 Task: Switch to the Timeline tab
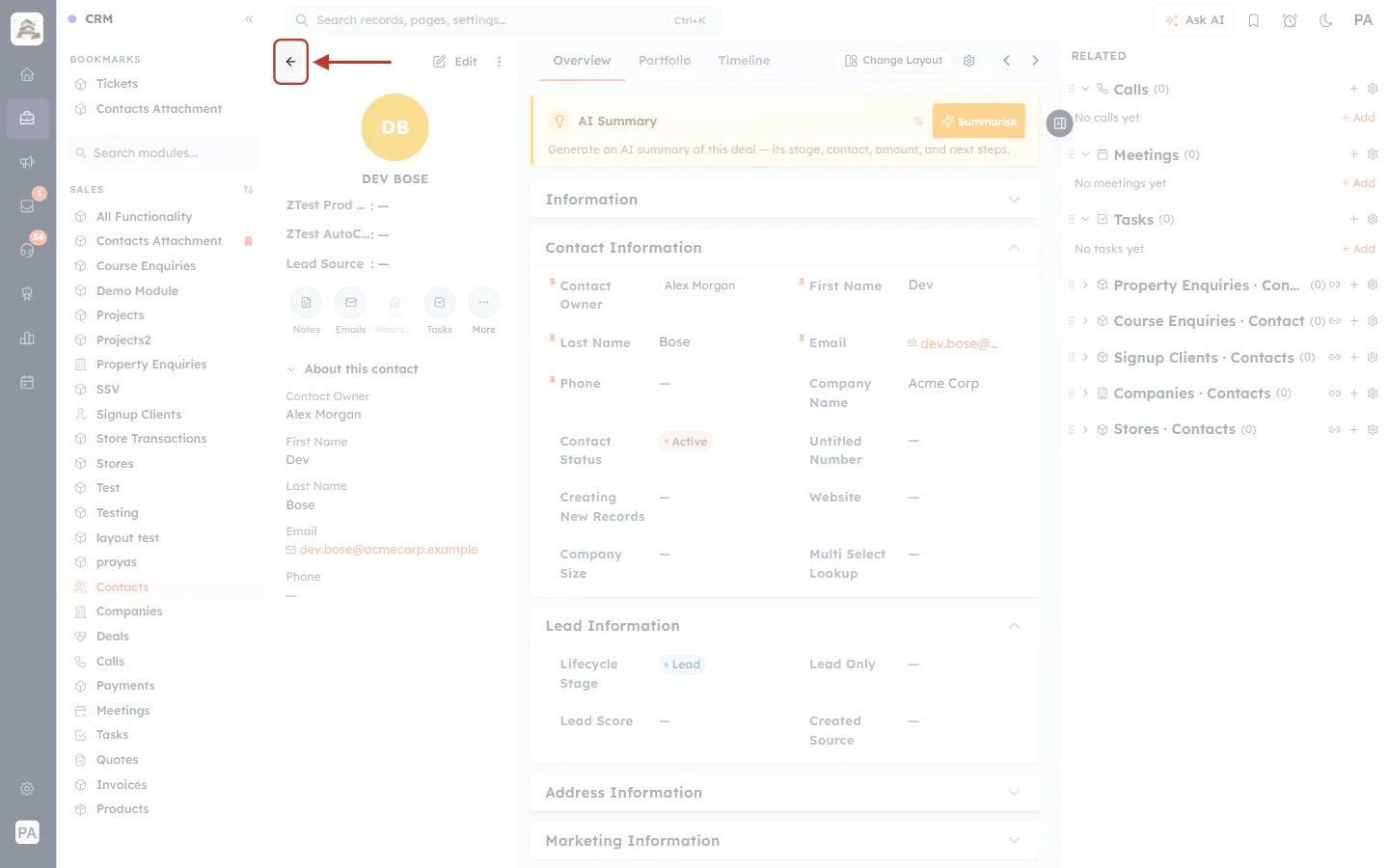click(x=744, y=61)
